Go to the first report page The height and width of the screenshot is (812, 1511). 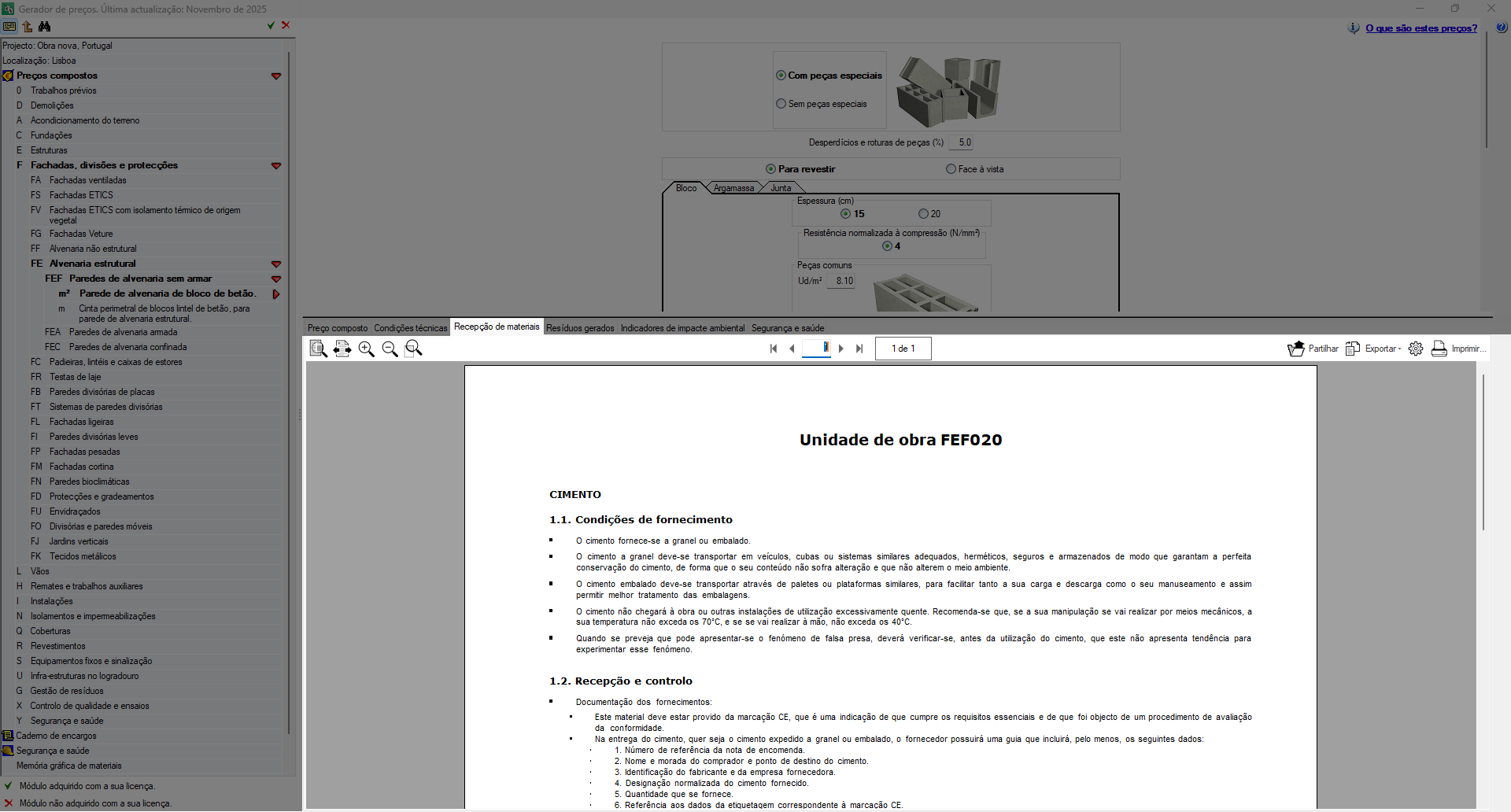tap(774, 349)
